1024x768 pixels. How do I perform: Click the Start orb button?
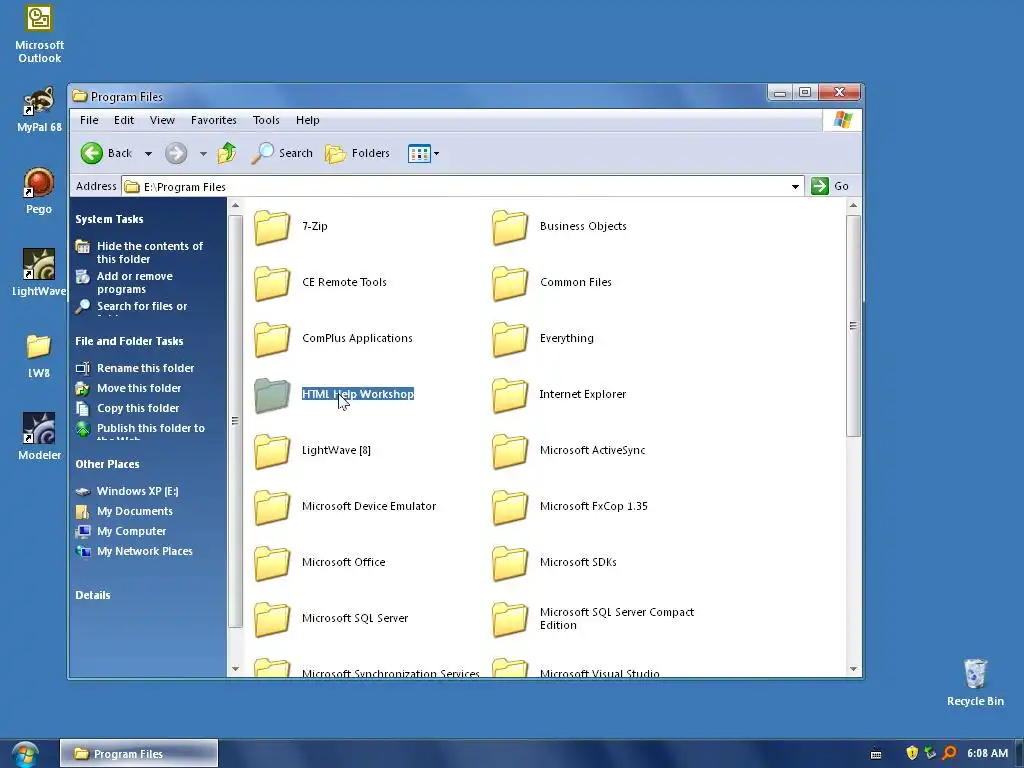coord(25,754)
